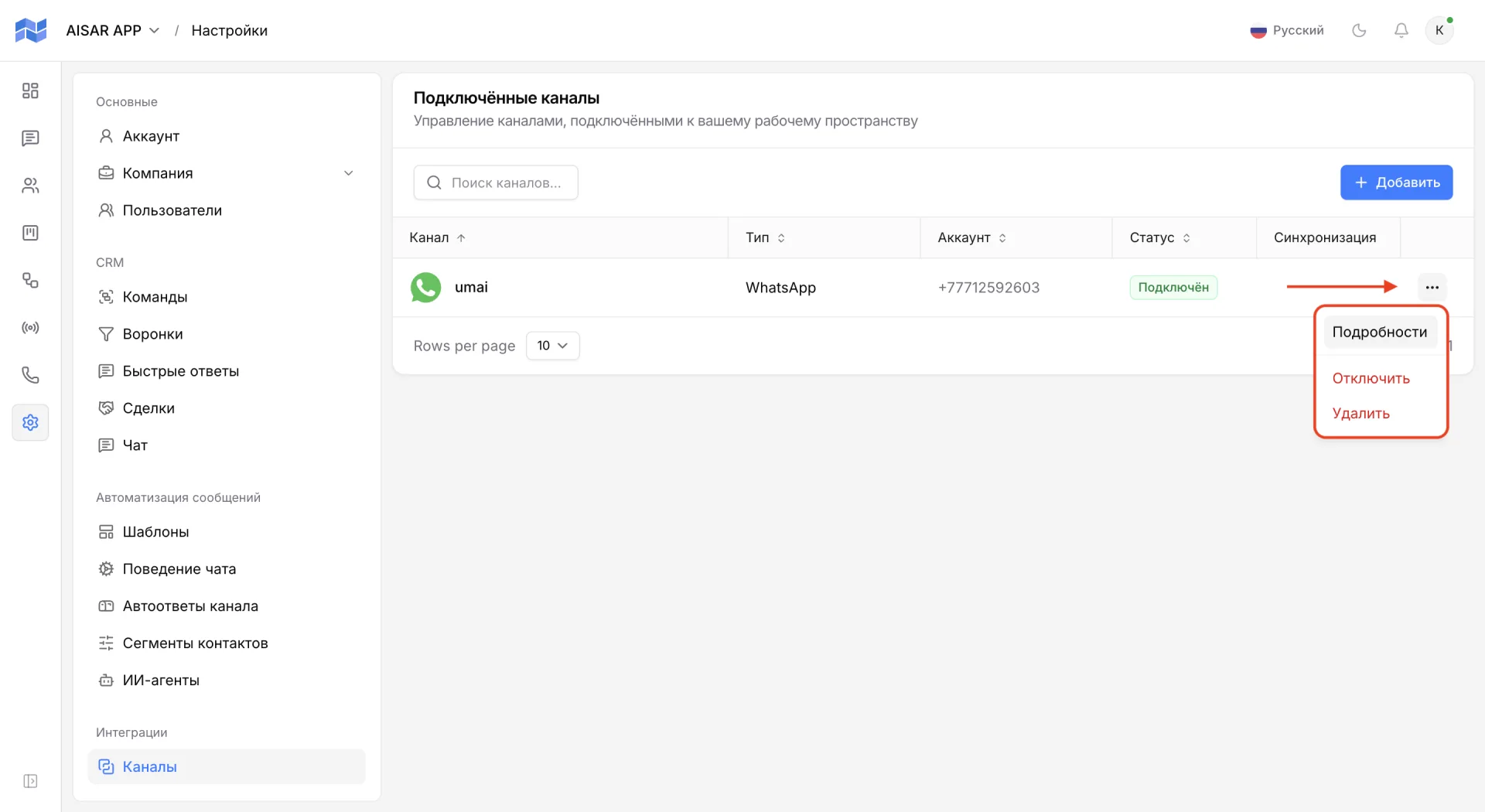Image resolution: width=1485 pixels, height=812 pixels.
Task: Open Воронки settings
Action: click(227, 334)
